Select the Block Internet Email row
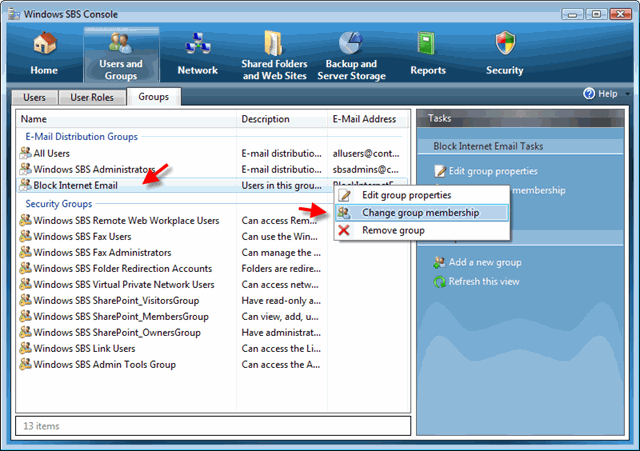 pyautogui.click(x=212, y=185)
